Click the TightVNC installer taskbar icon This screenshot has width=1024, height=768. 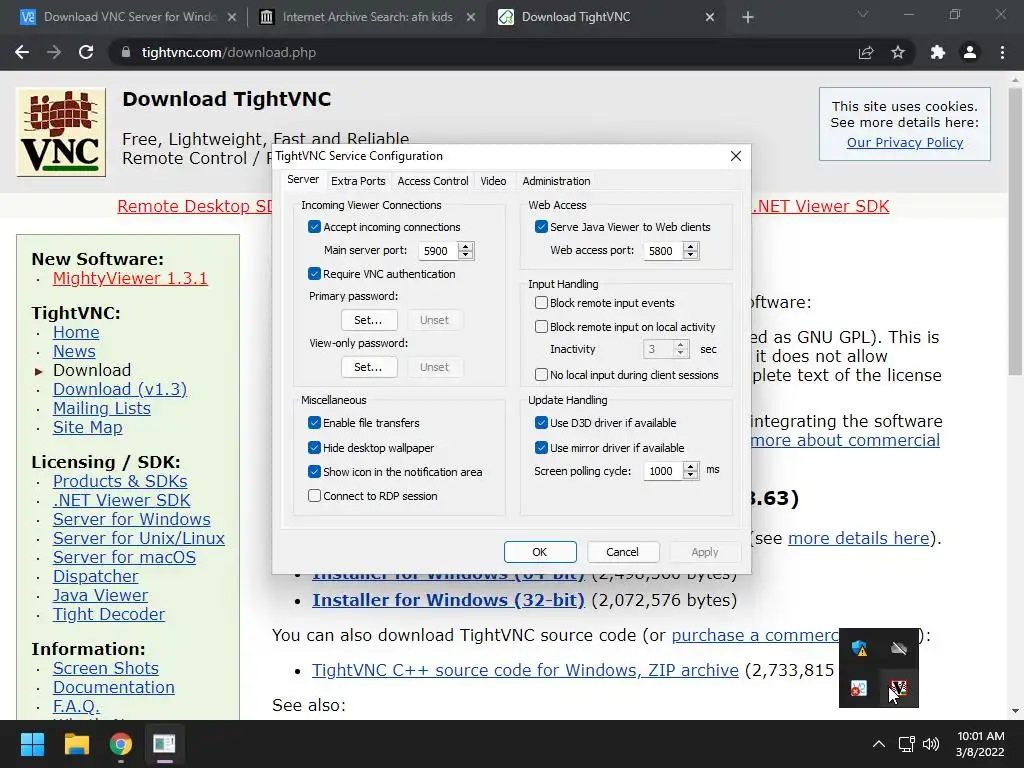pos(164,744)
